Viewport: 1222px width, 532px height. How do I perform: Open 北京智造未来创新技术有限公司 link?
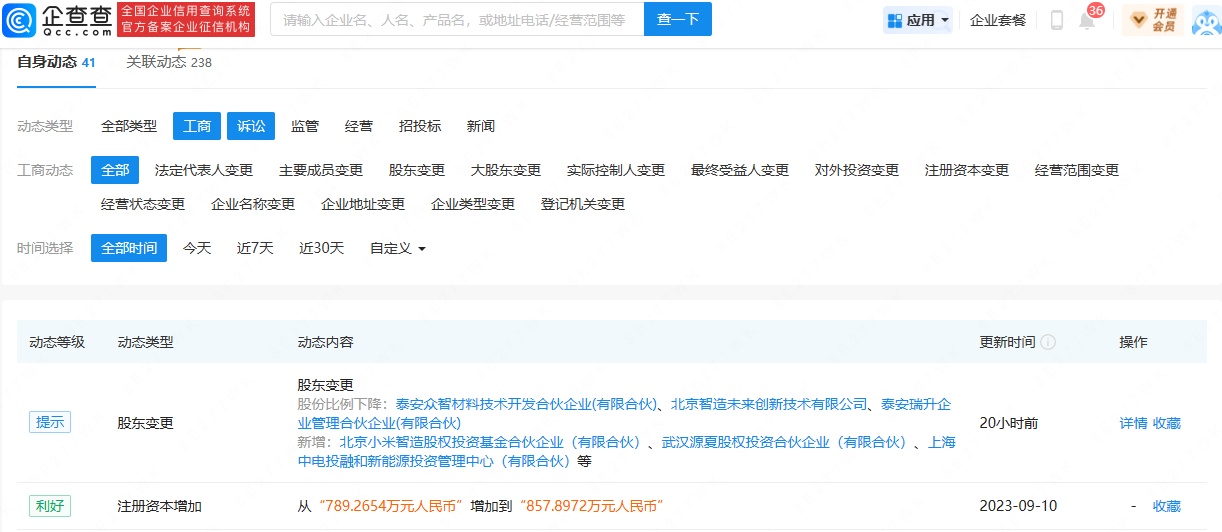pos(769,404)
